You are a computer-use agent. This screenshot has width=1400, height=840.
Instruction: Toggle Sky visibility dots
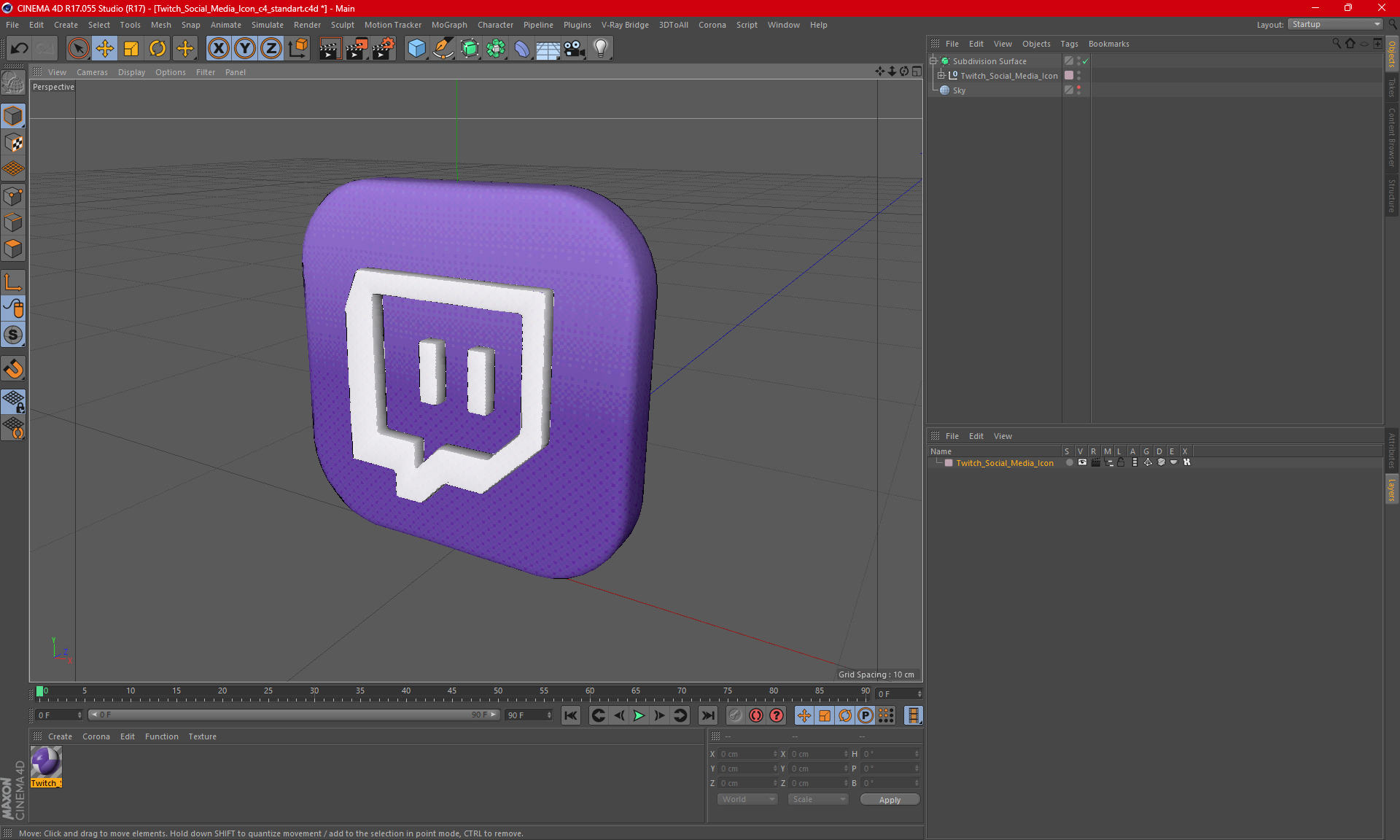(1078, 90)
